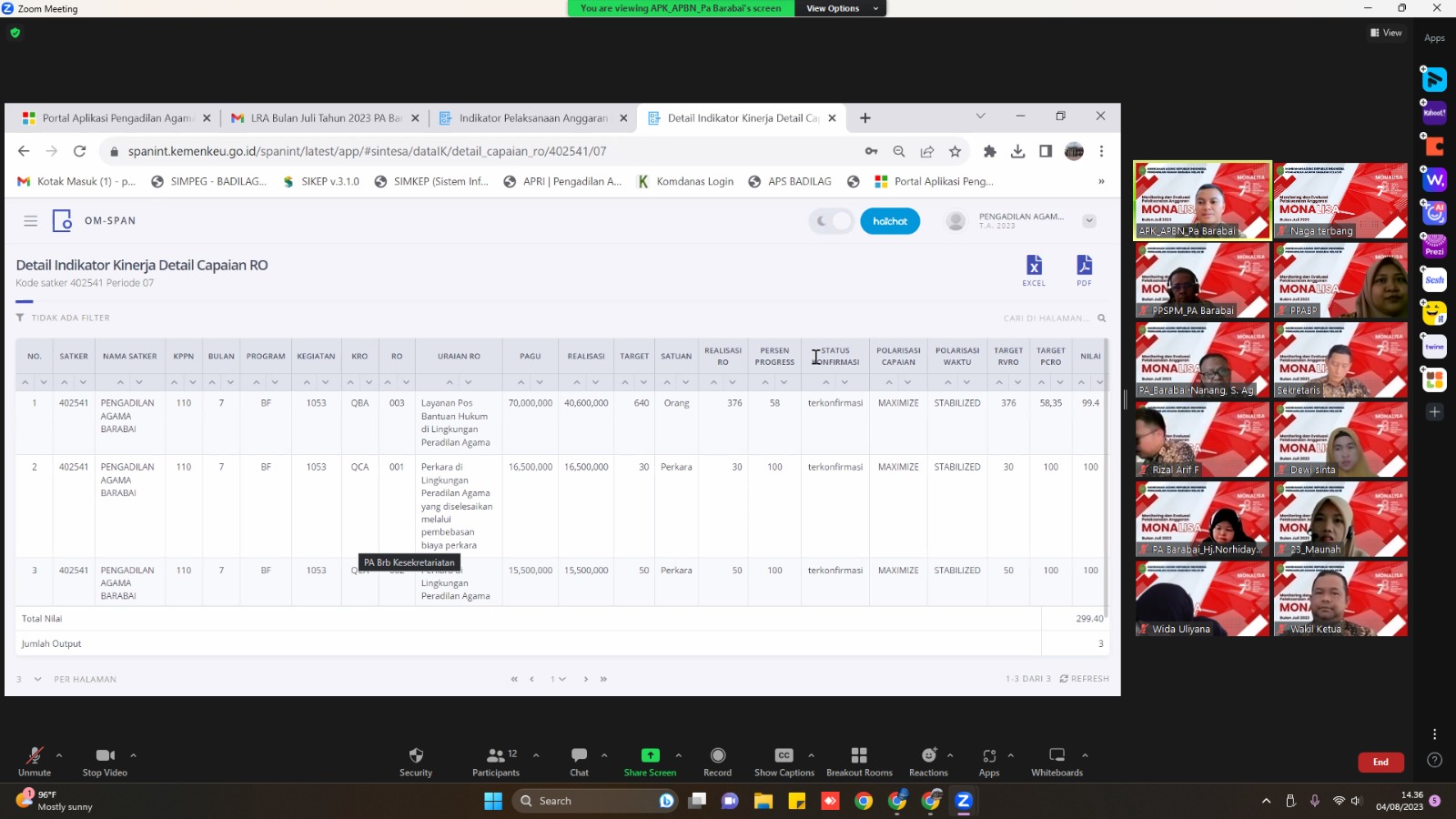This screenshot has height=819, width=1456.
Task: Click the REFRESH link below table
Action: click(x=1085, y=679)
